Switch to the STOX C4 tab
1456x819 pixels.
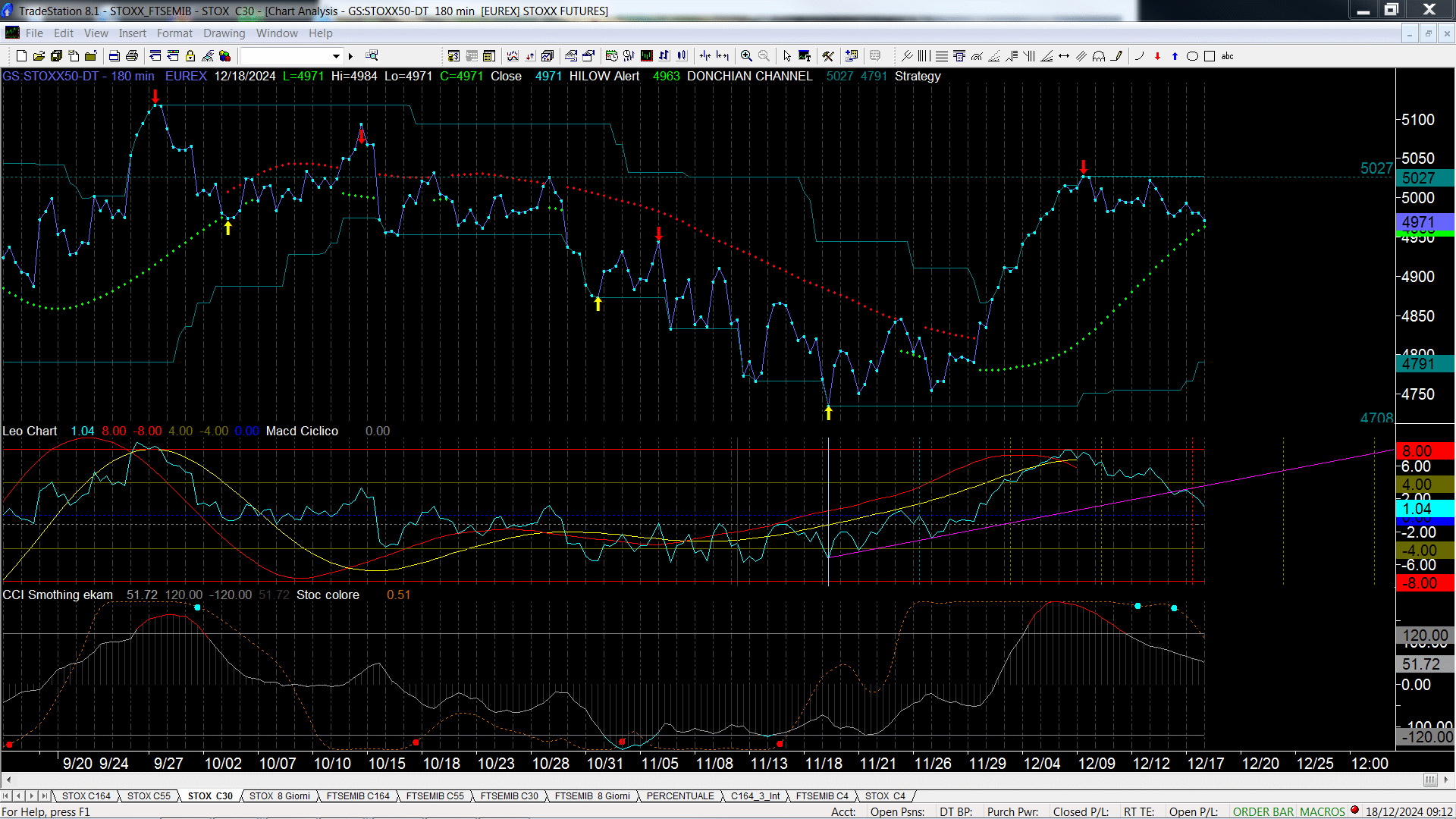click(885, 796)
